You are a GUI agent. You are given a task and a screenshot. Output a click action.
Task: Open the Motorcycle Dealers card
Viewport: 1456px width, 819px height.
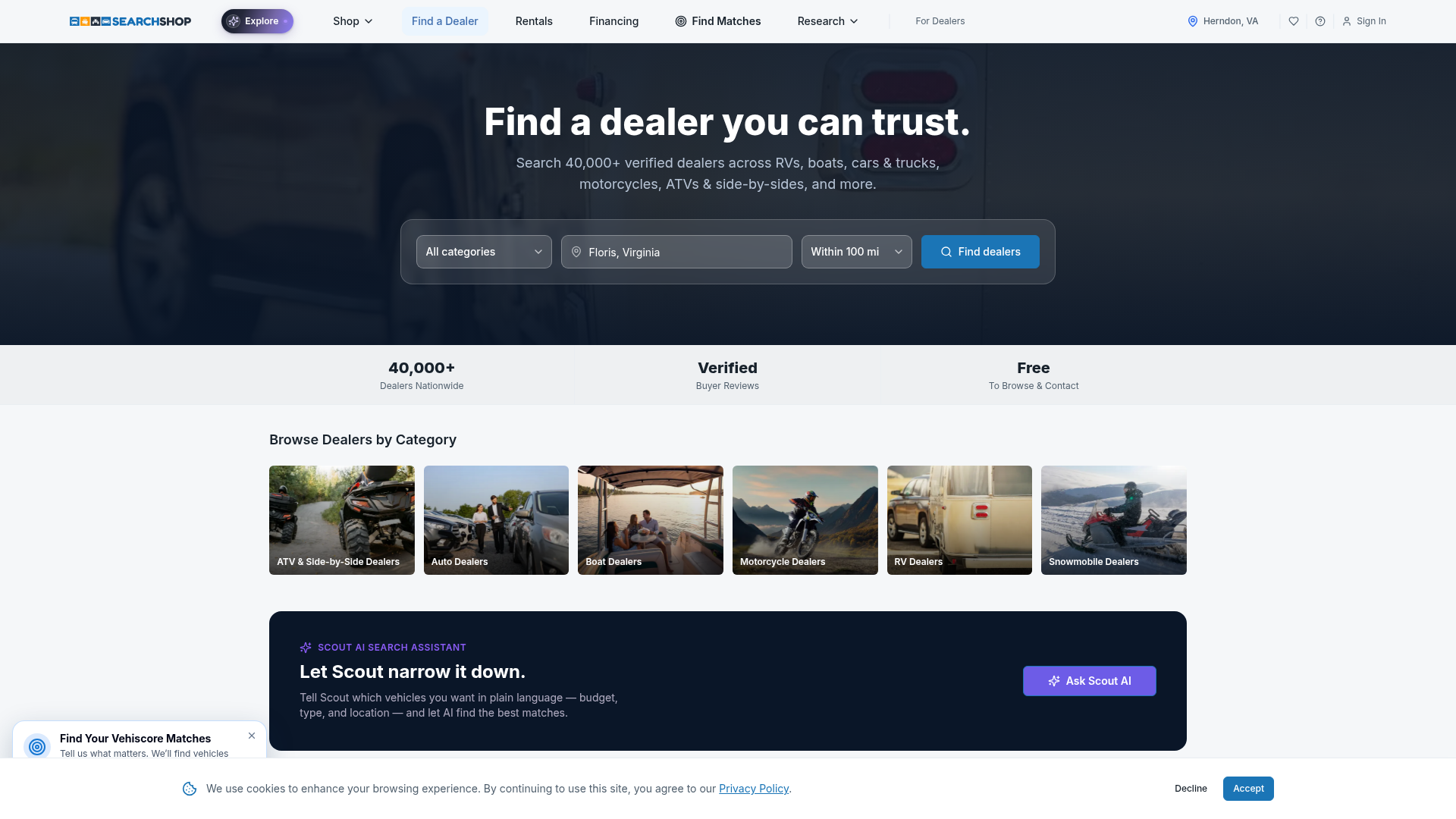click(x=805, y=520)
